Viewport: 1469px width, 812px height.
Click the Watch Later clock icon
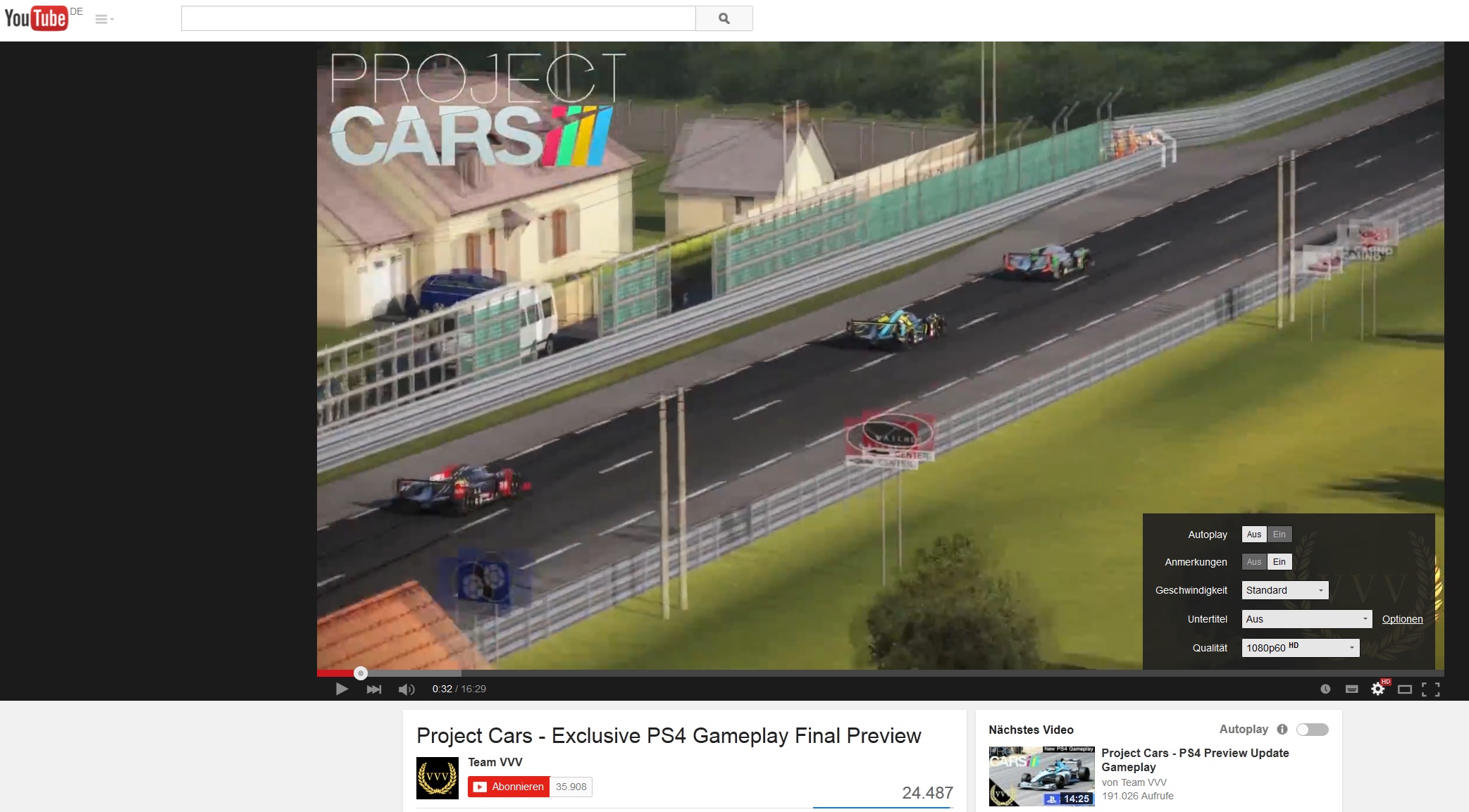[1325, 689]
